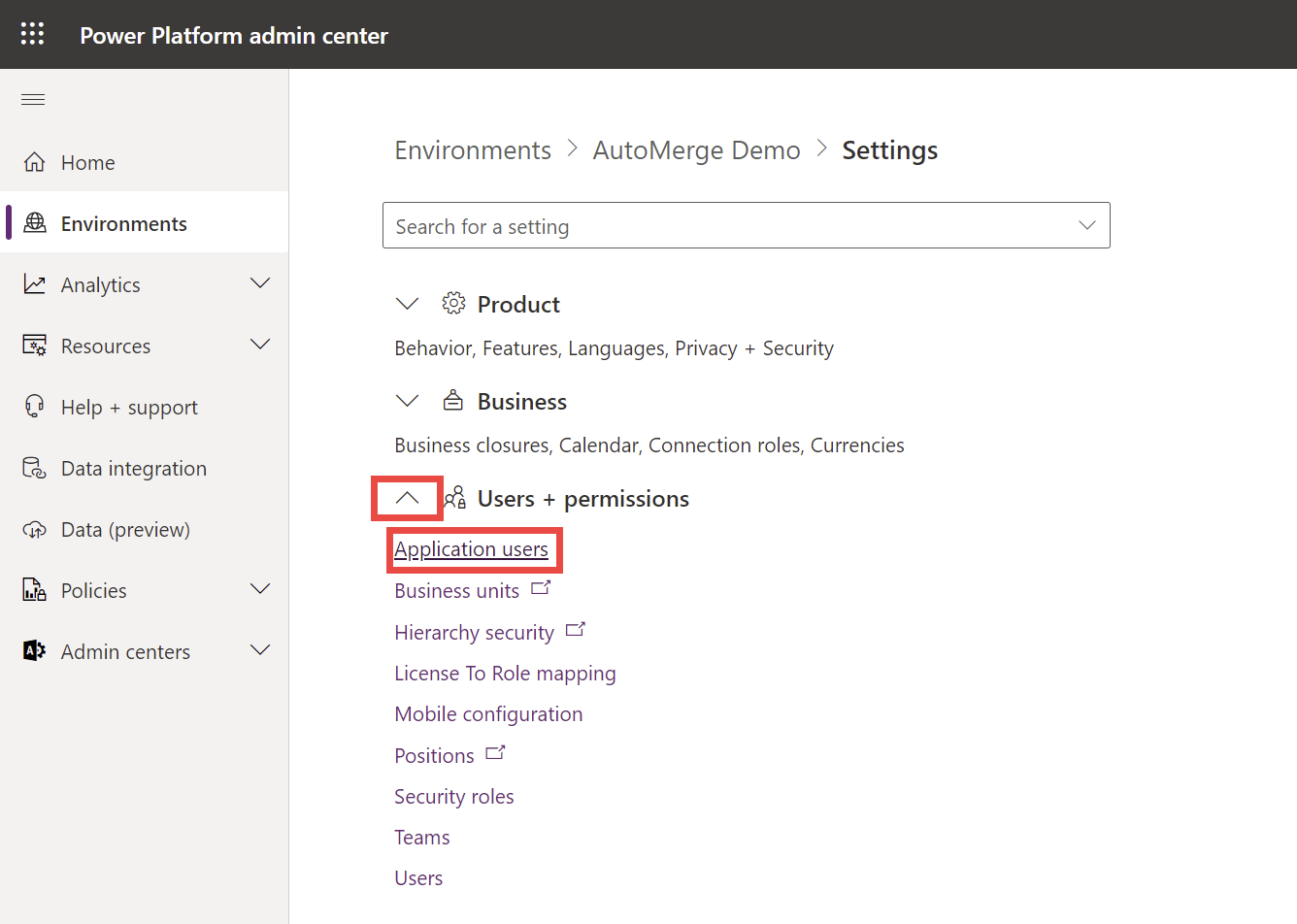Screen dimensions: 1297x924
Task: Click the Settings breadcrumb heading
Action: pos(890,150)
